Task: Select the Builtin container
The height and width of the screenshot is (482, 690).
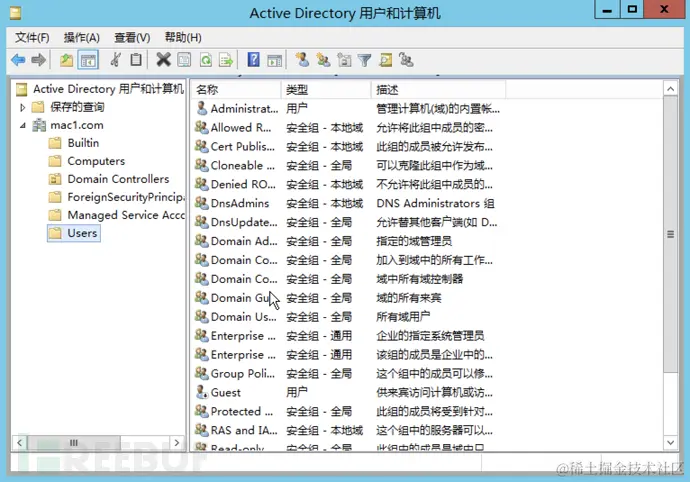Action: [x=83, y=143]
